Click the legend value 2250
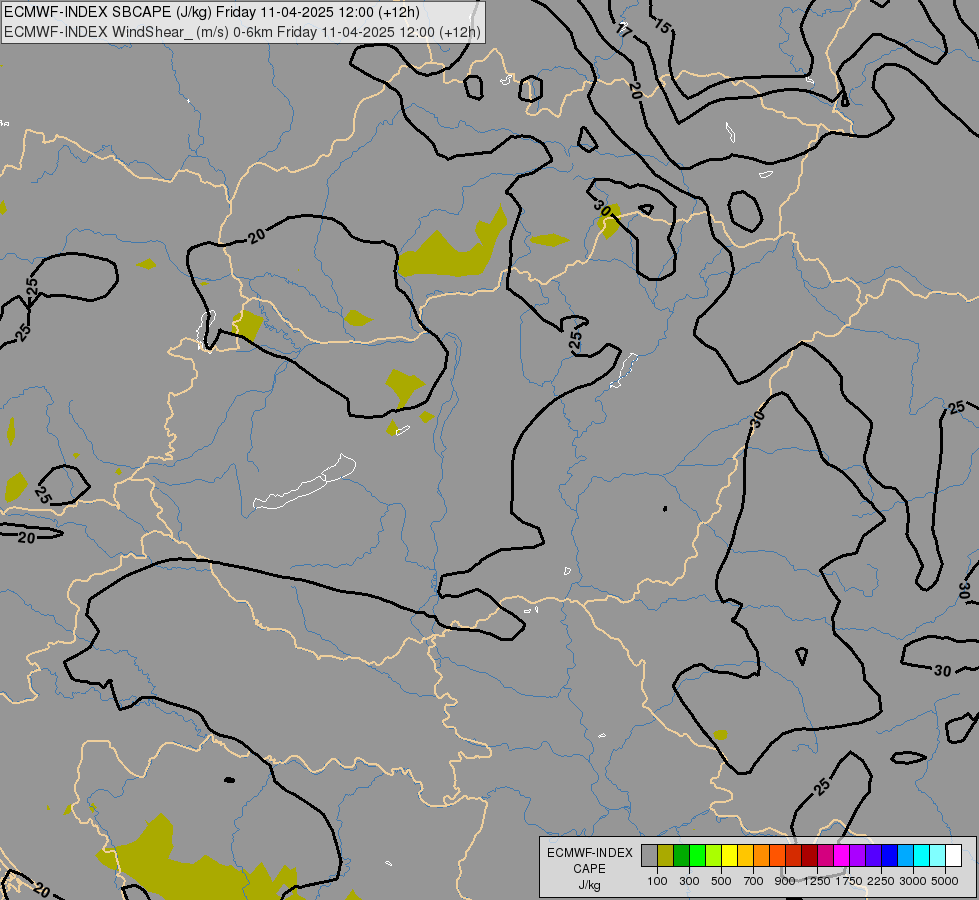Viewport: 979px width, 900px height. (880, 881)
